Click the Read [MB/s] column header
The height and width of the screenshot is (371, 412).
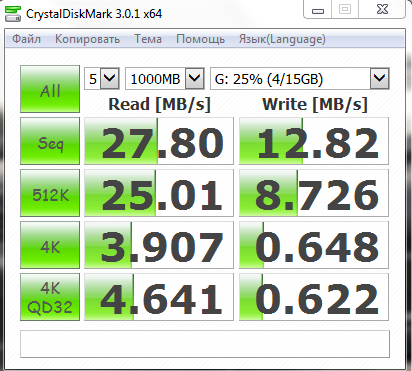159,104
